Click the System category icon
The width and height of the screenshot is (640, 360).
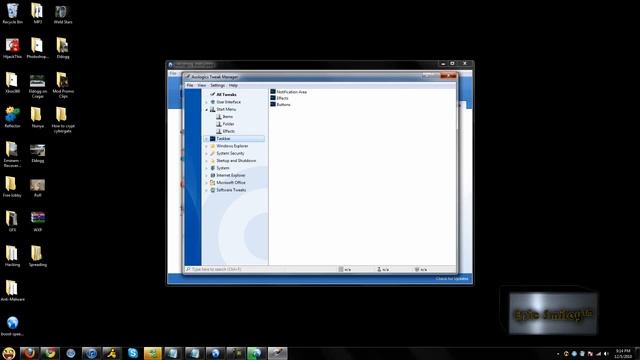(x=212, y=168)
